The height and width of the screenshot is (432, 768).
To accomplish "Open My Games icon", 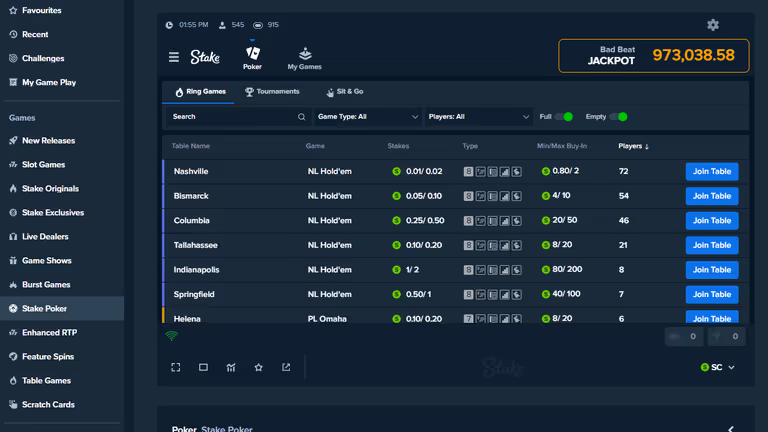I will coord(305,53).
